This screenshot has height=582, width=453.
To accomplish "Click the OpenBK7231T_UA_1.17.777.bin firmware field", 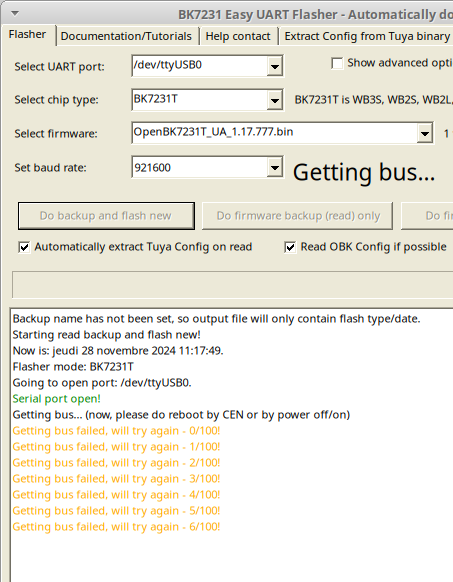I will tap(274, 133).
